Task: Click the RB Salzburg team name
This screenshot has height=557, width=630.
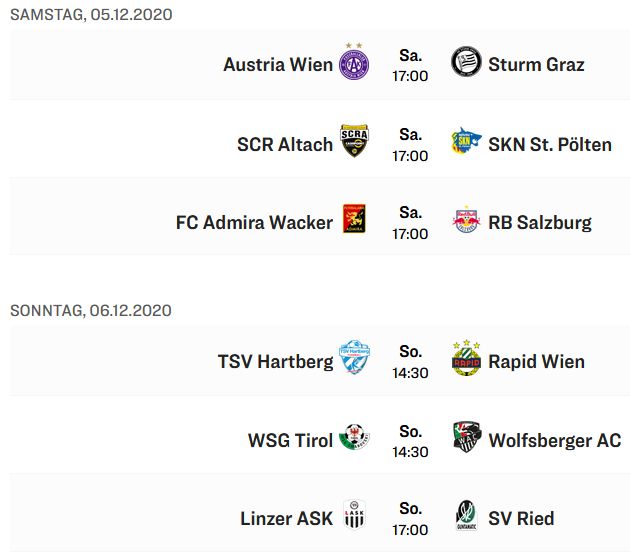Action: click(540, 223)
